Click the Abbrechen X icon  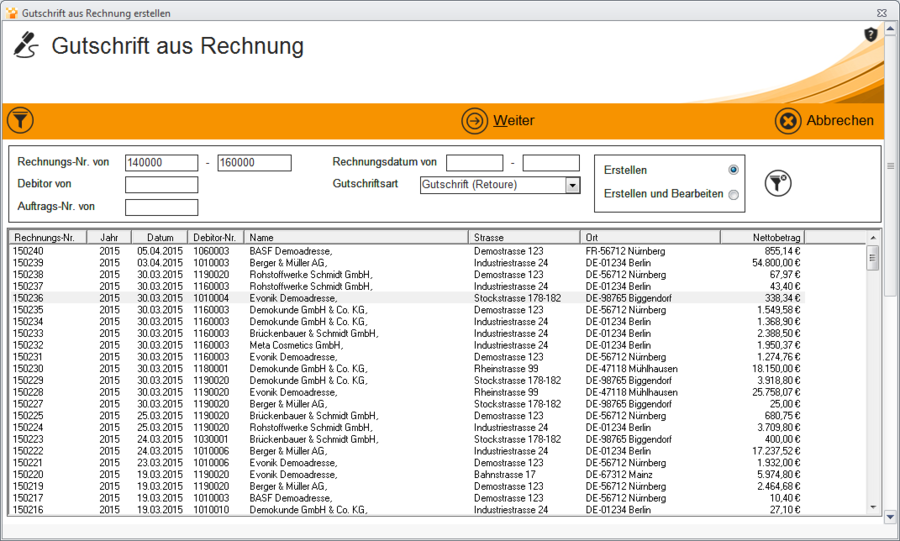pyautogui.click(x=788, y=121)
